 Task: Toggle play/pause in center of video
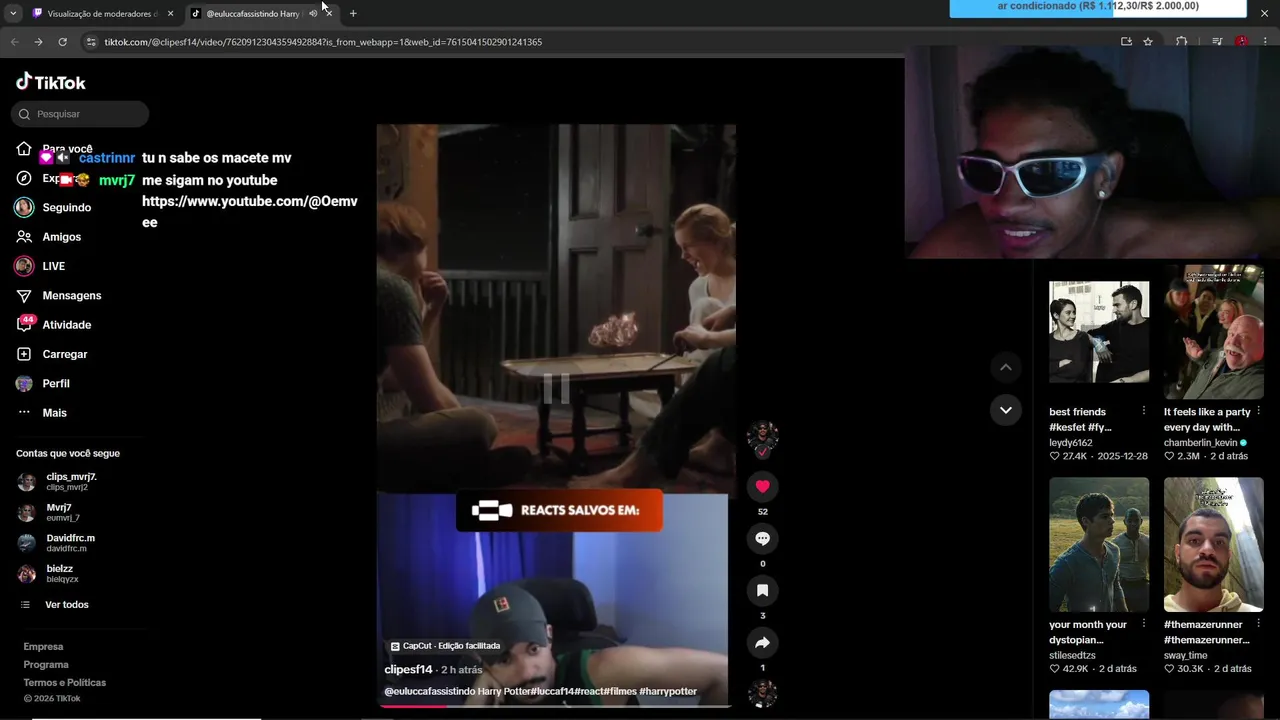(556, 388)
